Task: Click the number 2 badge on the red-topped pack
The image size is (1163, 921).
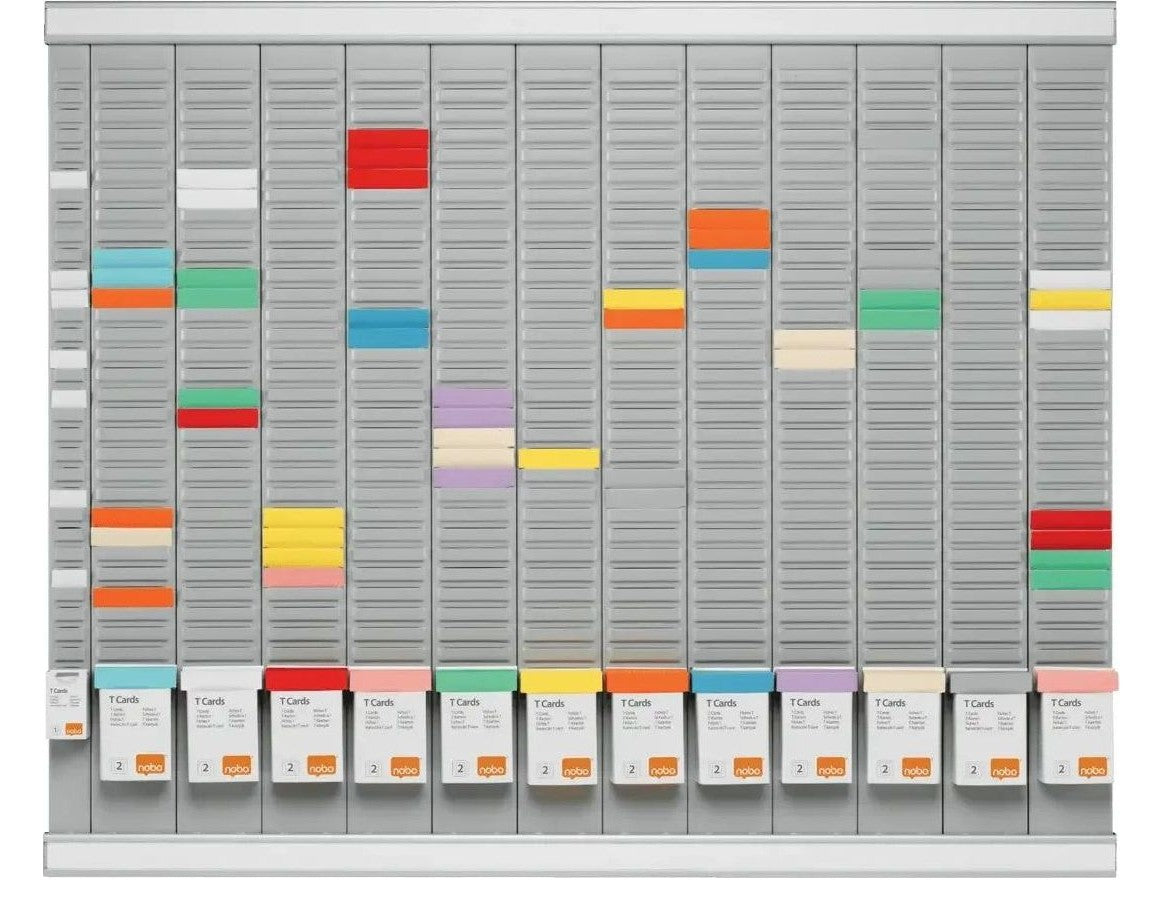Action: tap(290, 768)
